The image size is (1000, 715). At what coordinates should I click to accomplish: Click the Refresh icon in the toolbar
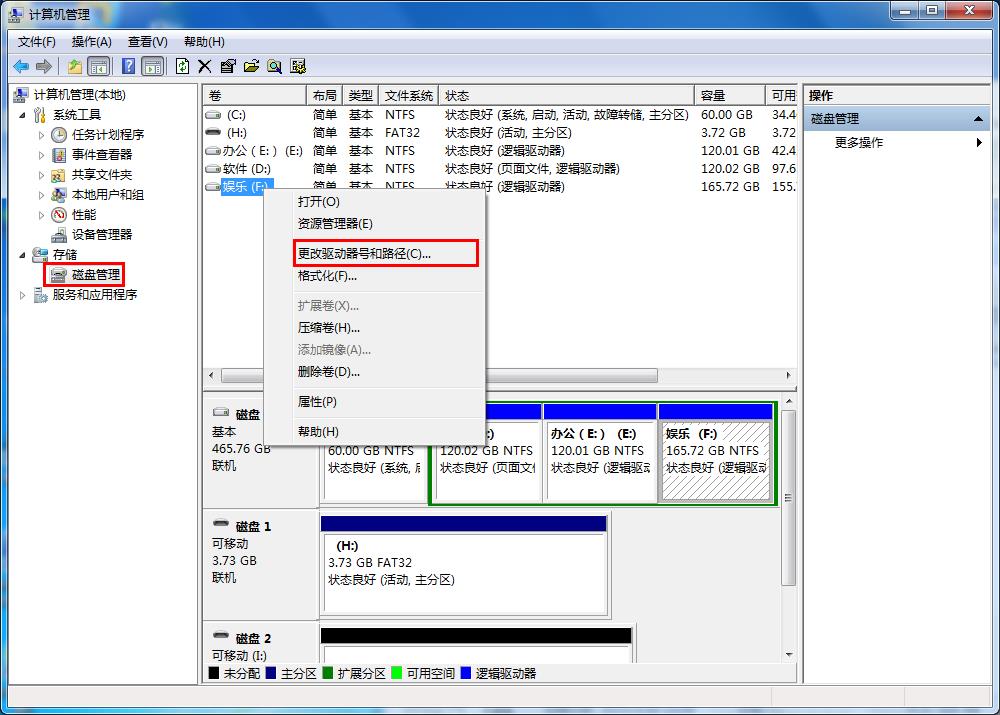182,66
